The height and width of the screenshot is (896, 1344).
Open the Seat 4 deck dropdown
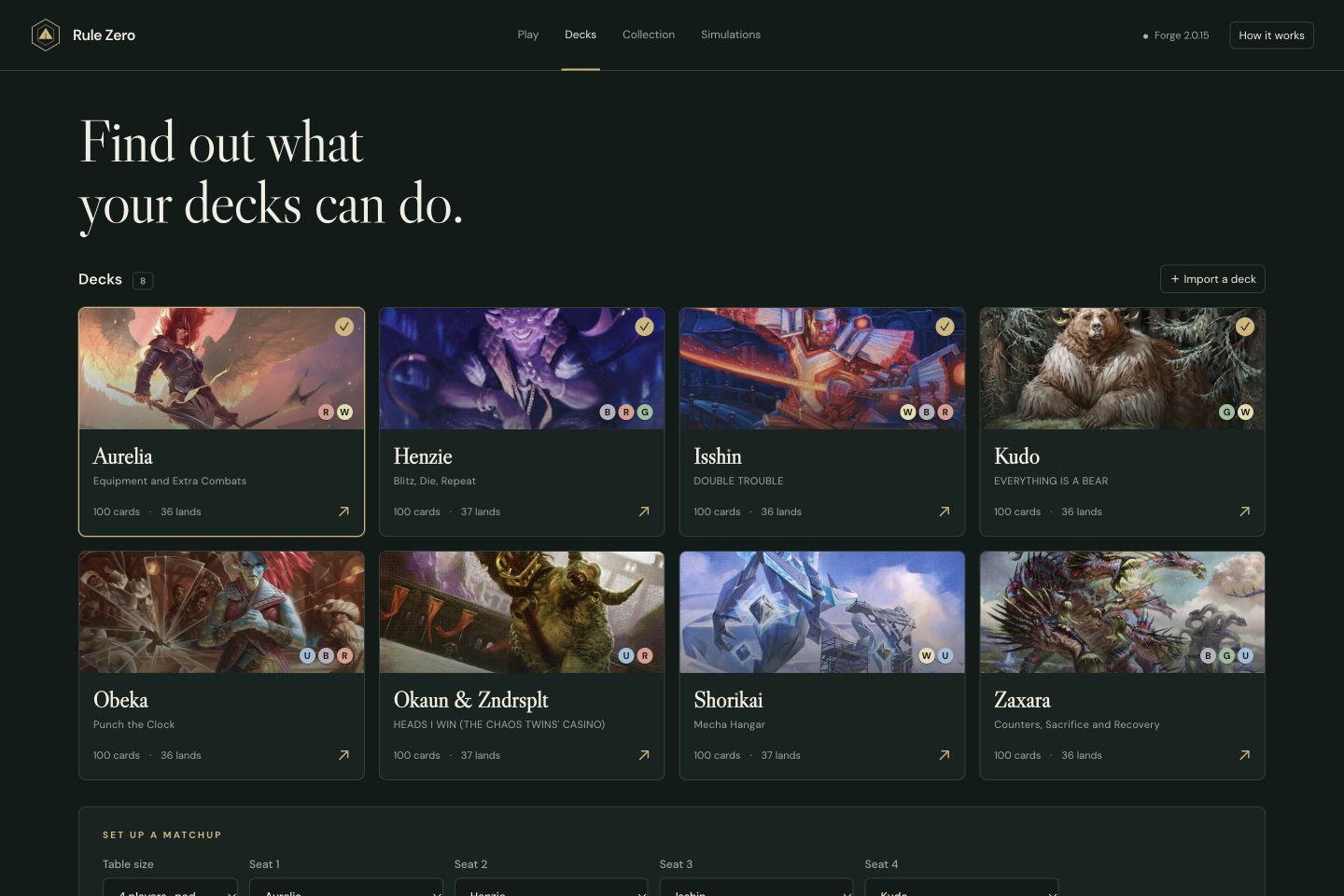point(961,888)
